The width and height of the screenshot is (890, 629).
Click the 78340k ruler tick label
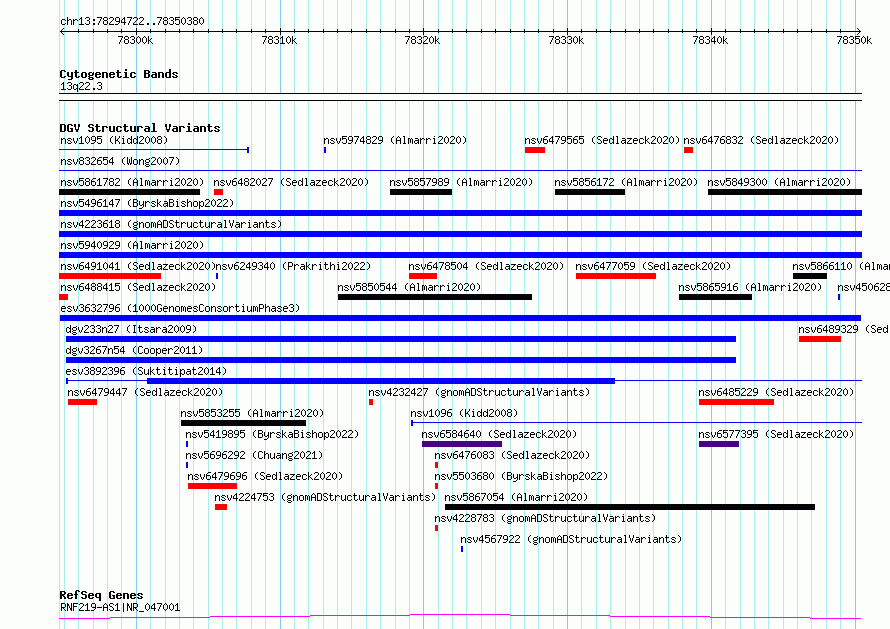point(710,40)
